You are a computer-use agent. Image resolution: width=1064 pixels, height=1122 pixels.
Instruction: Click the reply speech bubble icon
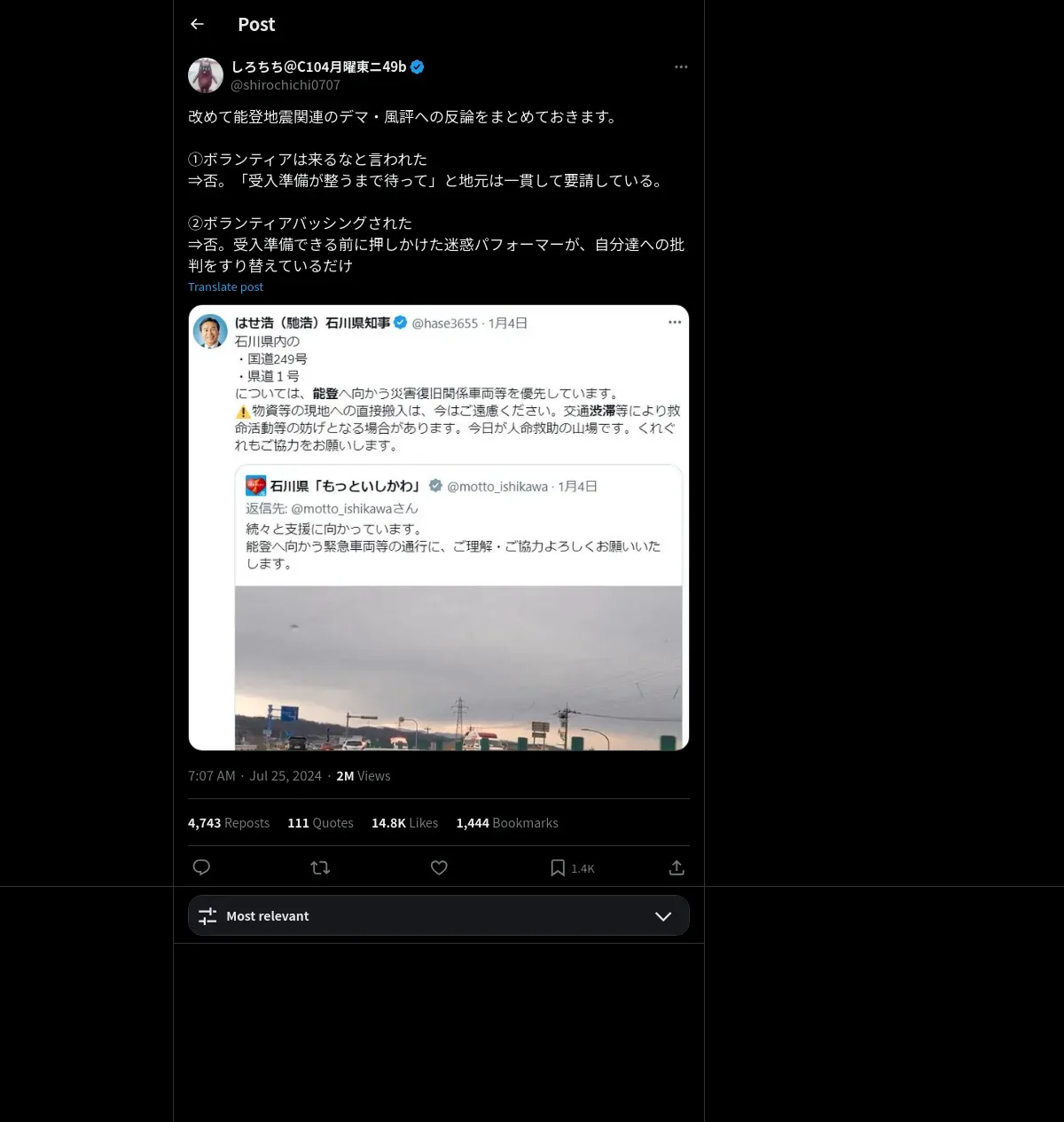pos(201,867)
